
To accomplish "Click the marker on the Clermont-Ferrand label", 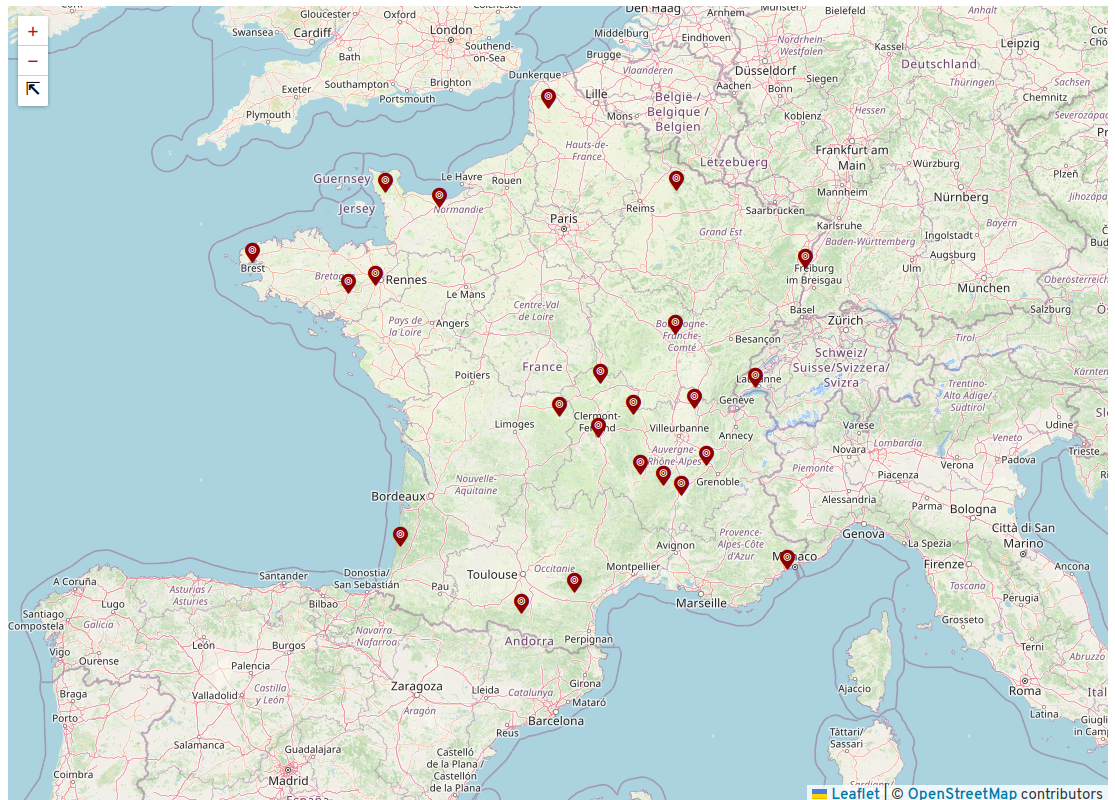I will pos(599,427).
